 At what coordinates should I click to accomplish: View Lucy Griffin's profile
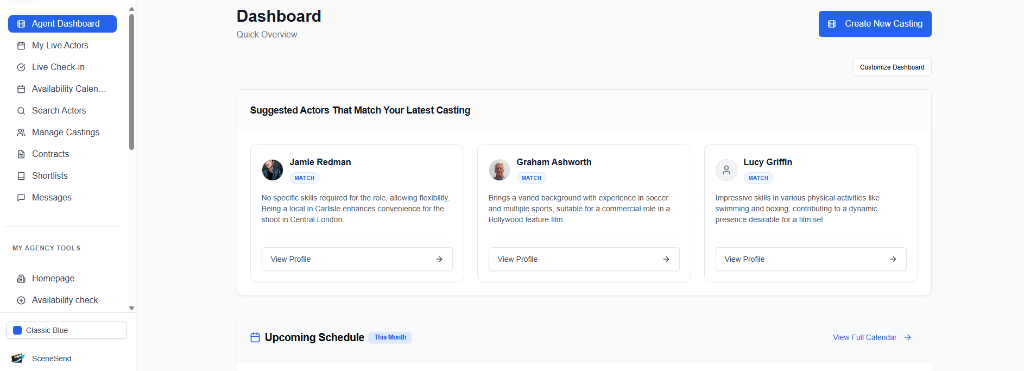click(810, 259)
